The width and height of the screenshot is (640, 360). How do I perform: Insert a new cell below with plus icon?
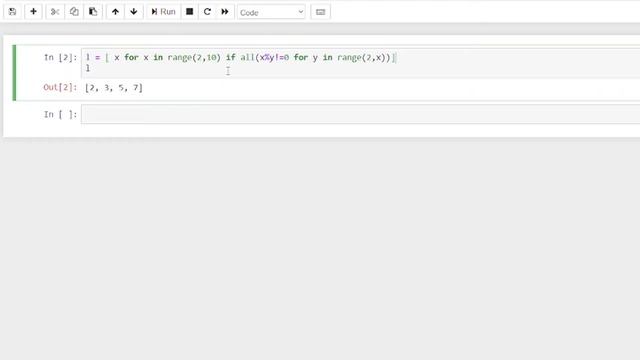[33, 12]
